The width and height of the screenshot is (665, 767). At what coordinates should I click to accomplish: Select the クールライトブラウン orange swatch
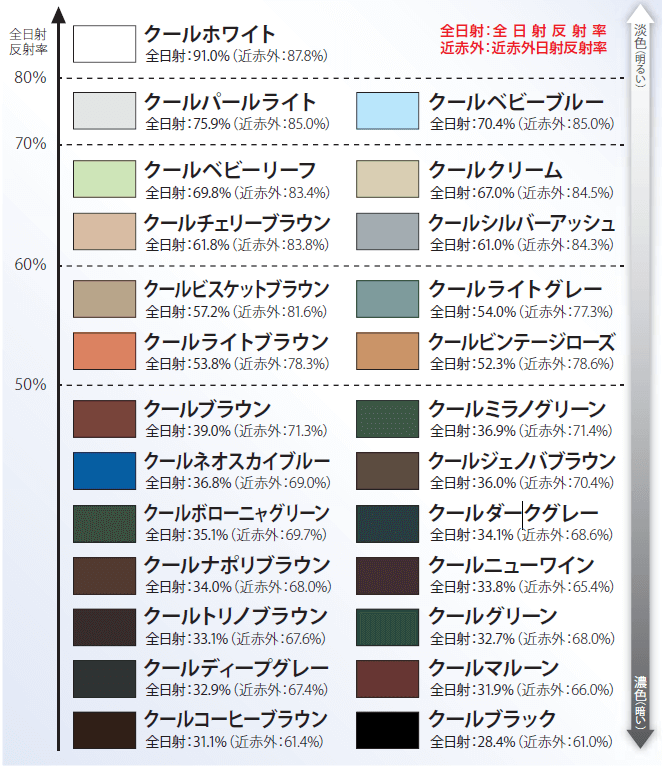tap(104, 351)
